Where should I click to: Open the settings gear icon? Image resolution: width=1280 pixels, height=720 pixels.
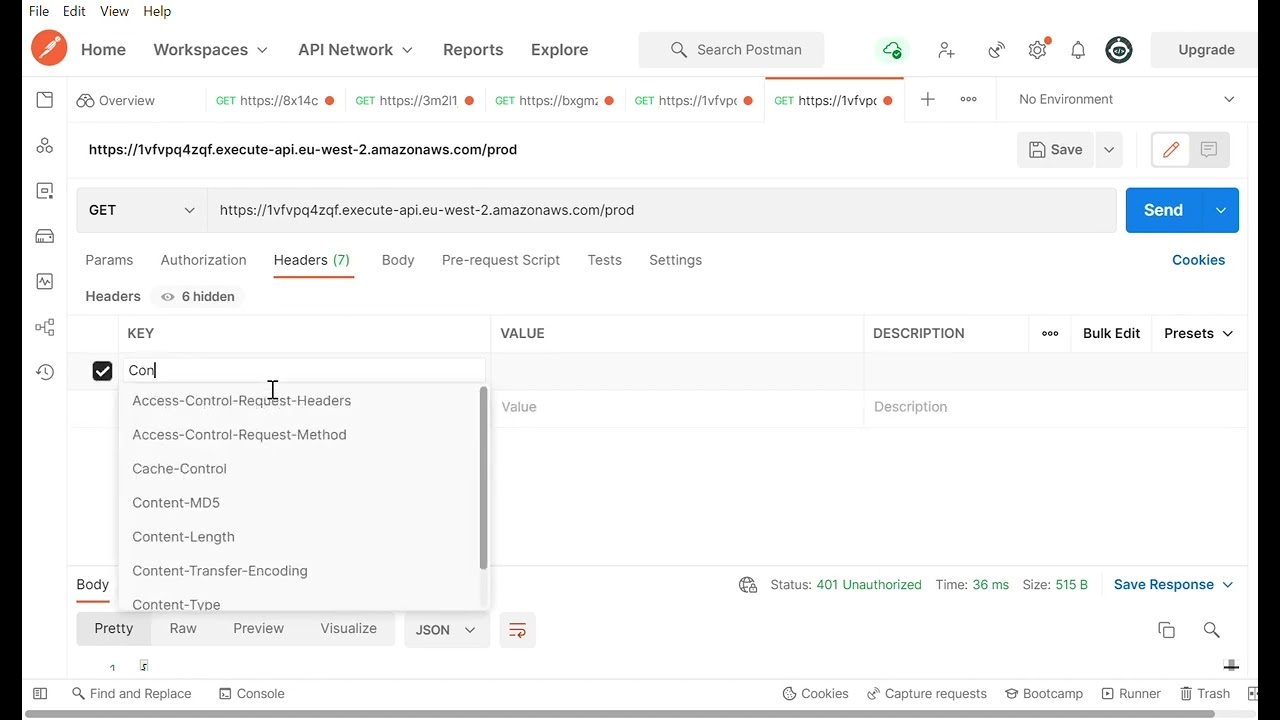1038,50
